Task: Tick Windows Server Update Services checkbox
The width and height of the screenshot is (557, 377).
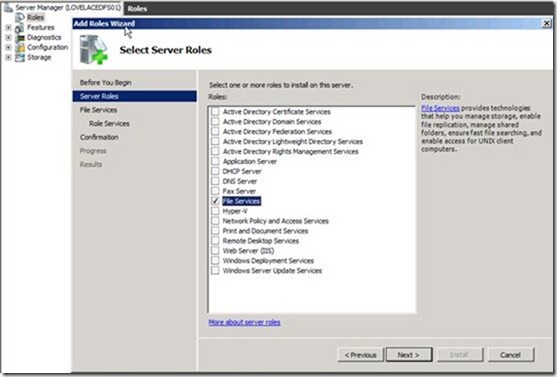Action: (x=215, y=271)
